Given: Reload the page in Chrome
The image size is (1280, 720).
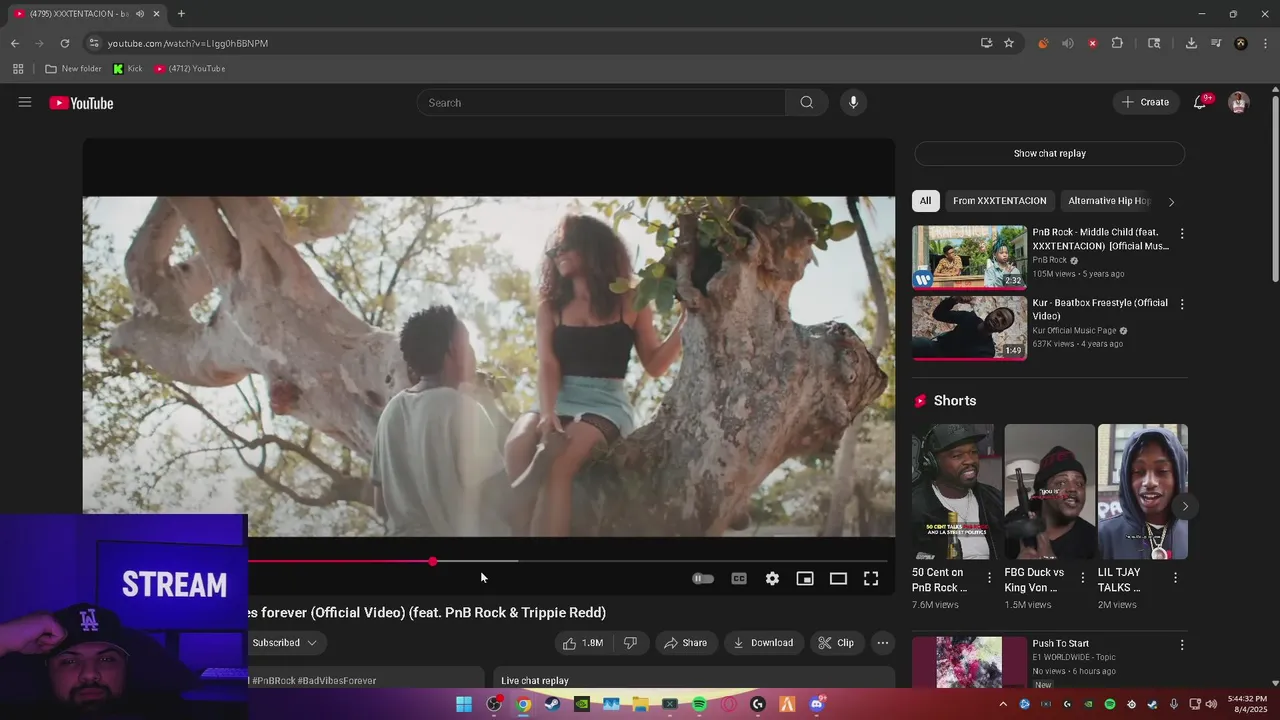Looking at the screenshot, I should [x=65, y=43].
